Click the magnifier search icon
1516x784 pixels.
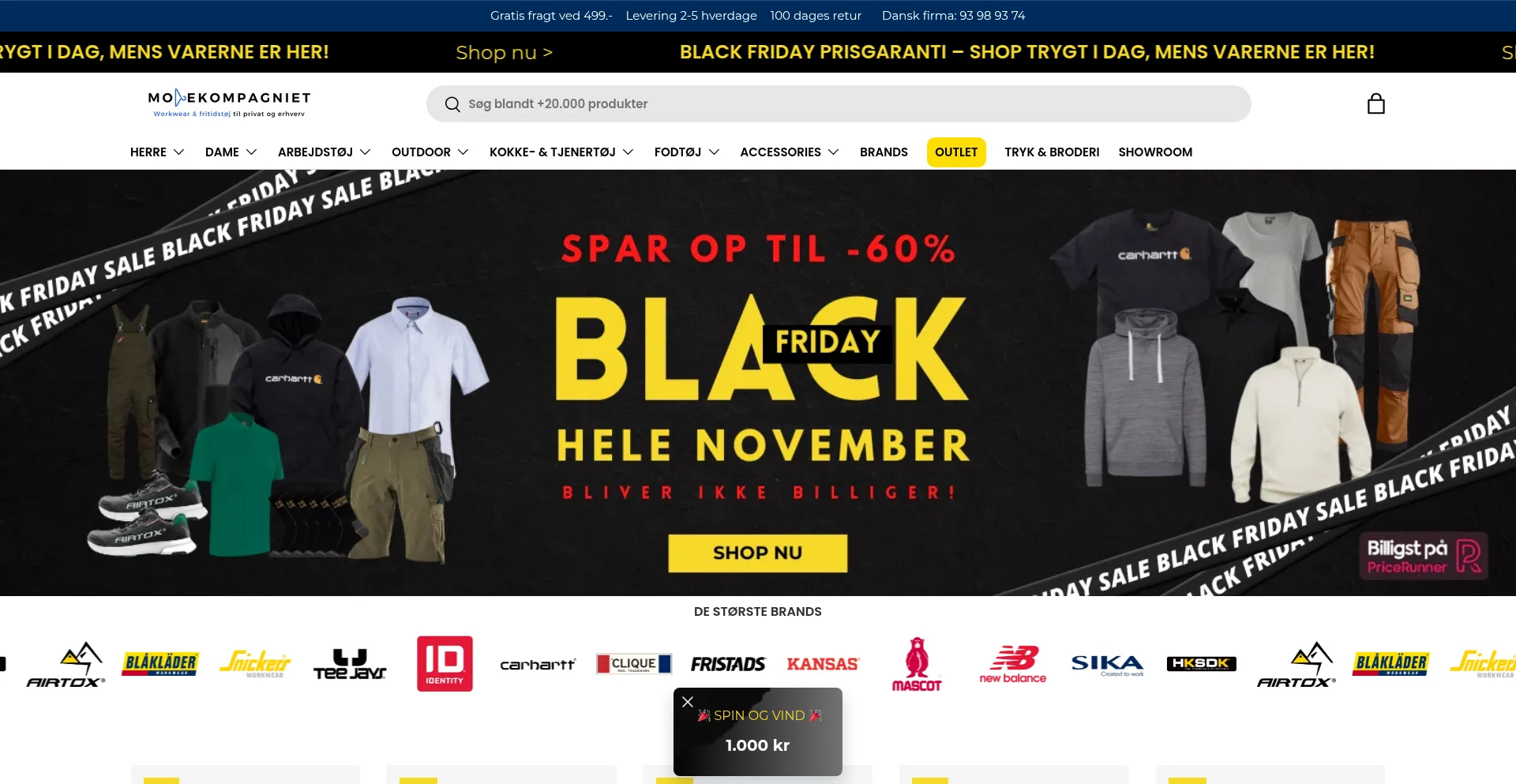[x=452, y=104]
